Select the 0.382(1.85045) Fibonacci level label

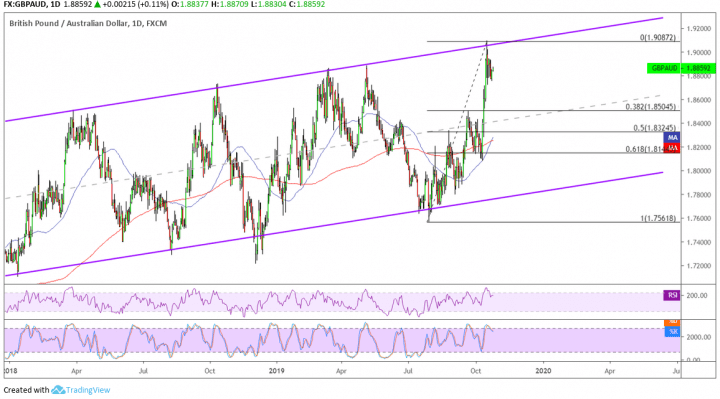click(x=650, y=107)
